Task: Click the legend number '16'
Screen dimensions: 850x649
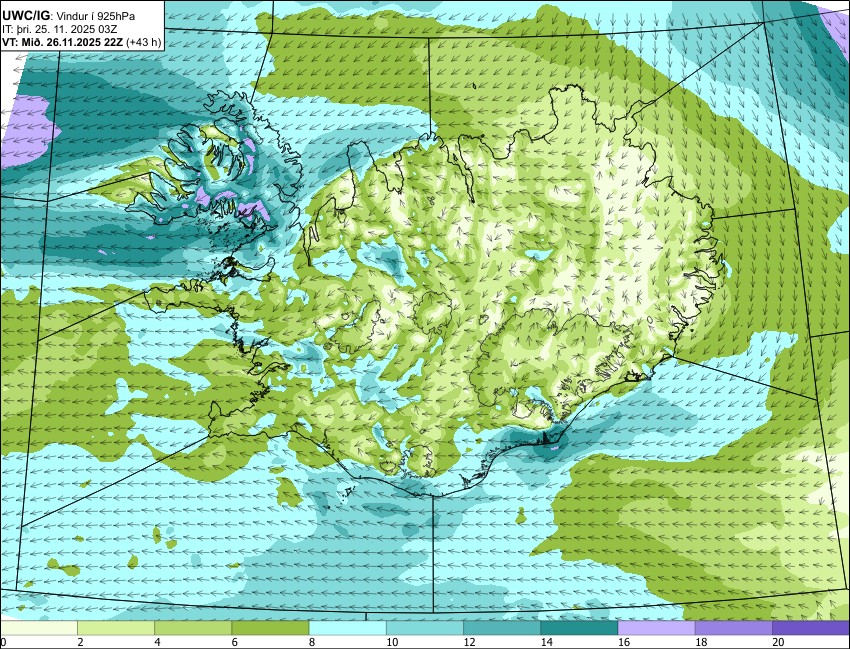Action: click(x=623, y=642)
